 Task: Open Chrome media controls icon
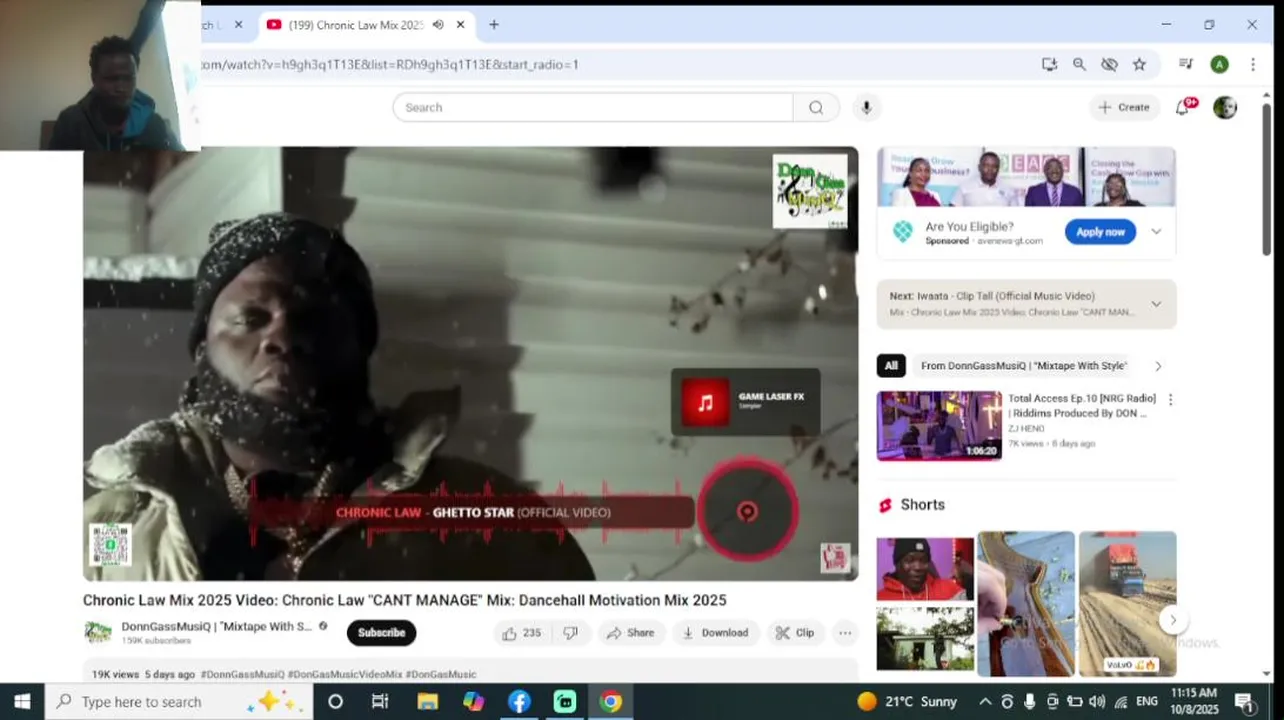coord(1186,64)
